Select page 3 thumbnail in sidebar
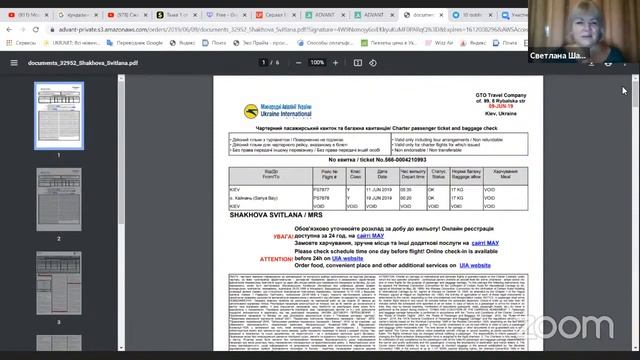Image resolution: width=640 pixels, height=360 pixels. pyautogui.click(x=59, y=283)
